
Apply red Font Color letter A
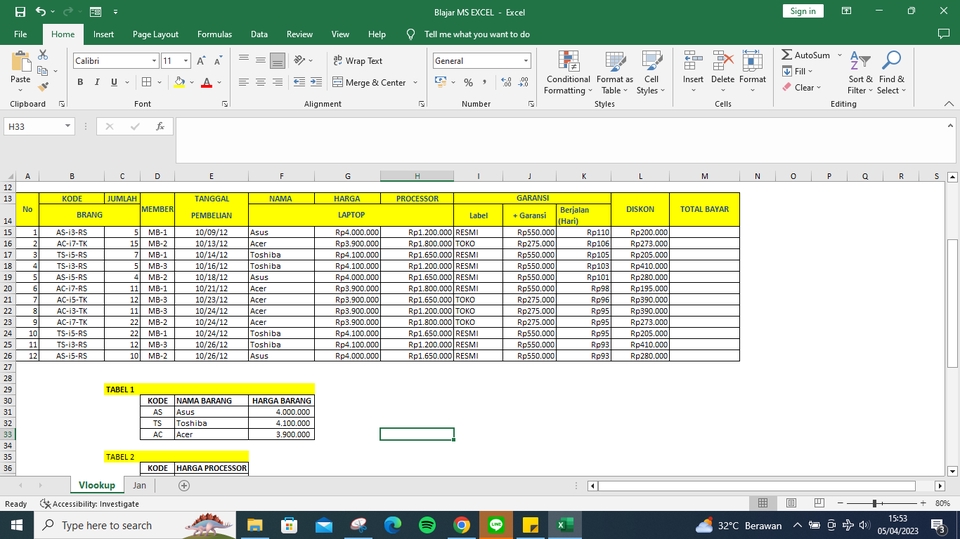[206, 82]
